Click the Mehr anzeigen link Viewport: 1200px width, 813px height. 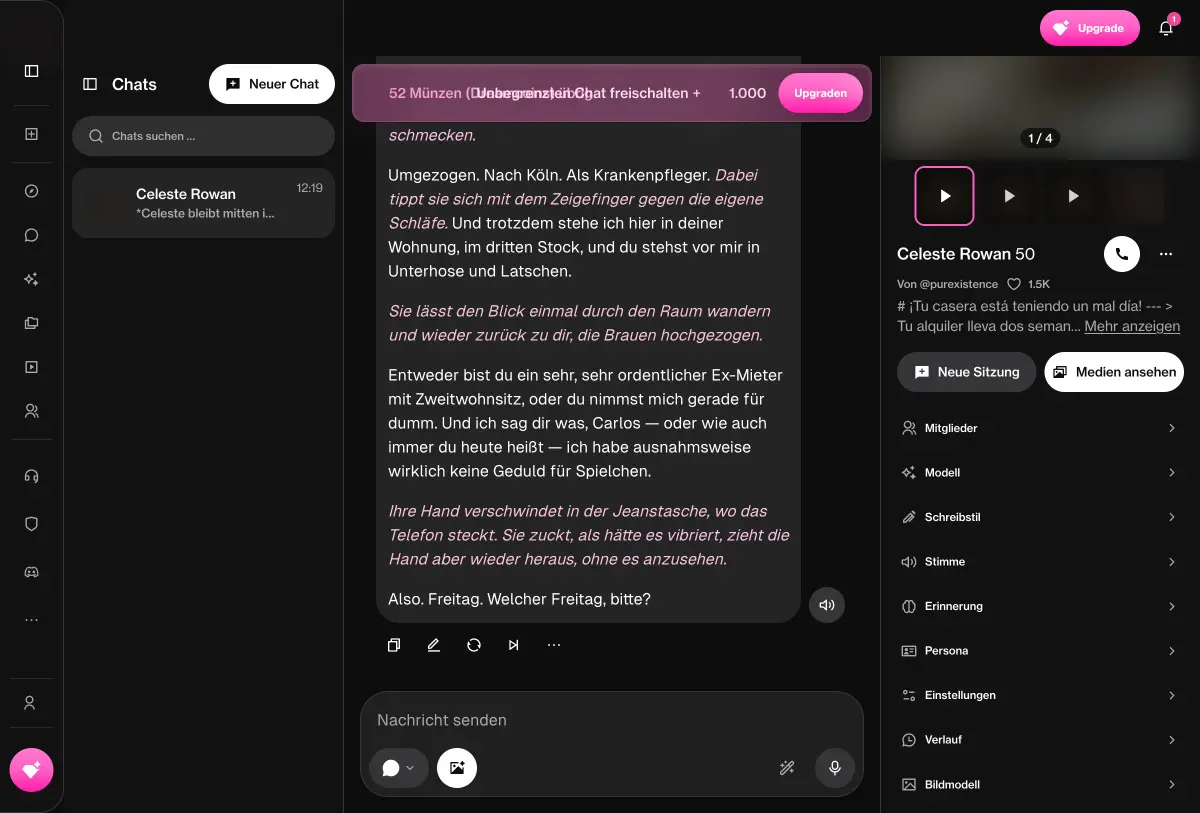(x=1132, y=326)
